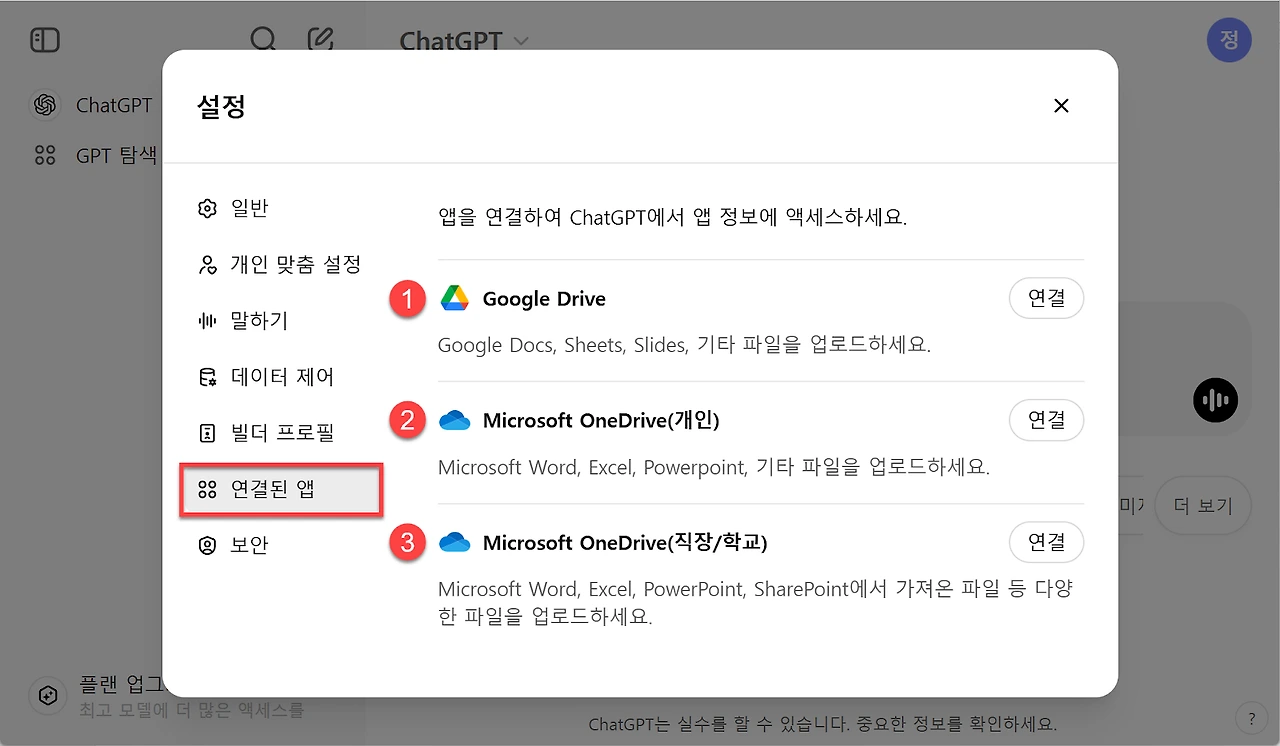Click the Microsoft OneDrive(직장/학교) title text

point(625,543)
